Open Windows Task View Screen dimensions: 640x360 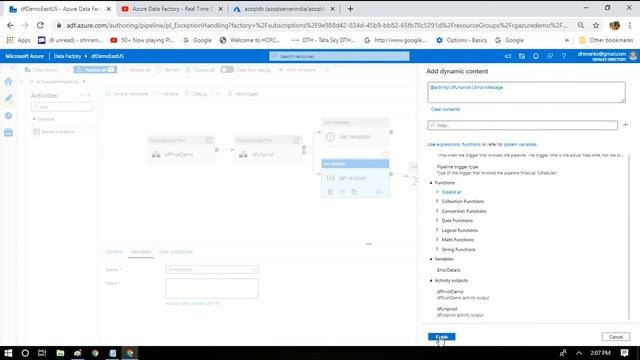(x=42, y=353)
